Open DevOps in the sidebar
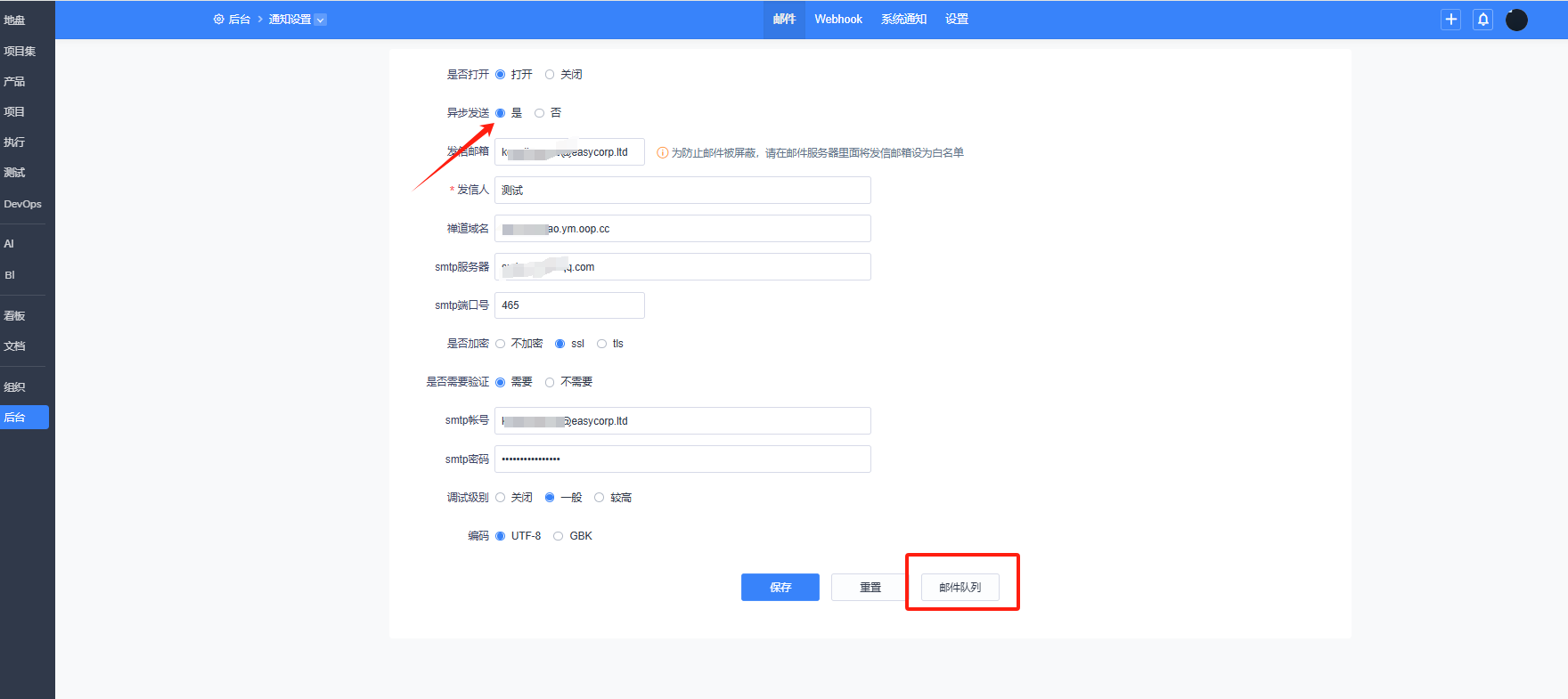The image size is (1568, 699). click(x=24, y=204)
